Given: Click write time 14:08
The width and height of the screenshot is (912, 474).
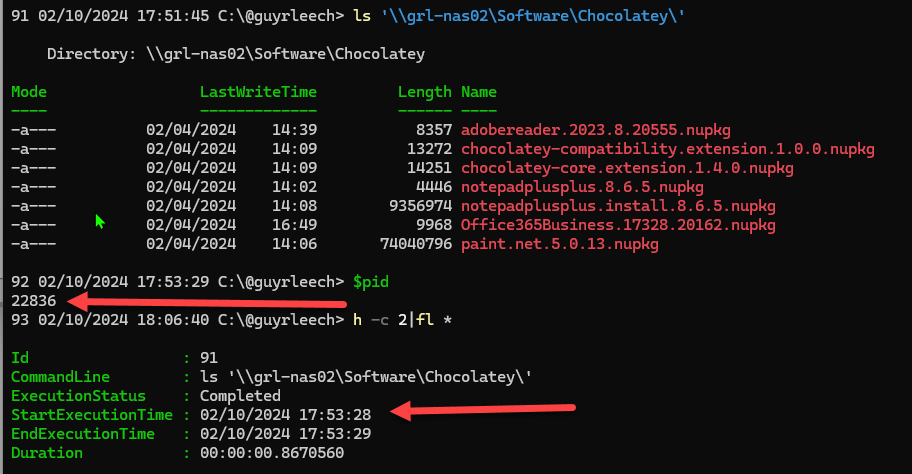Looking at the screenshot, I should tap(294, 206).
